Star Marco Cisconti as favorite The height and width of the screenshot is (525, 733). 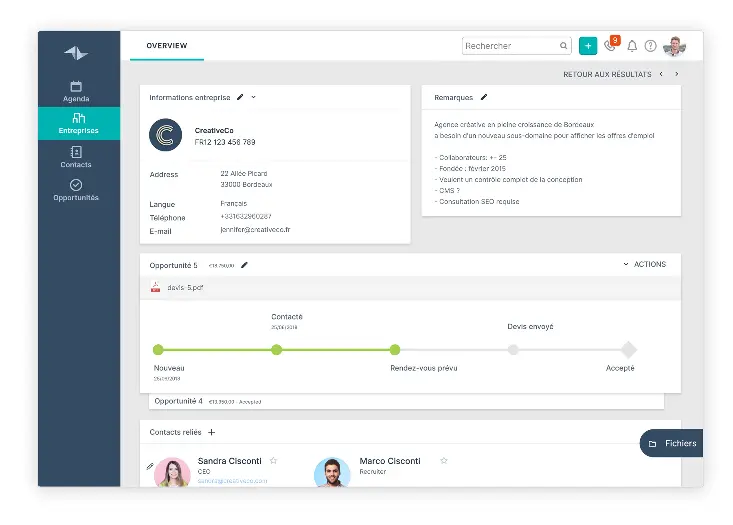coord(444,460)
